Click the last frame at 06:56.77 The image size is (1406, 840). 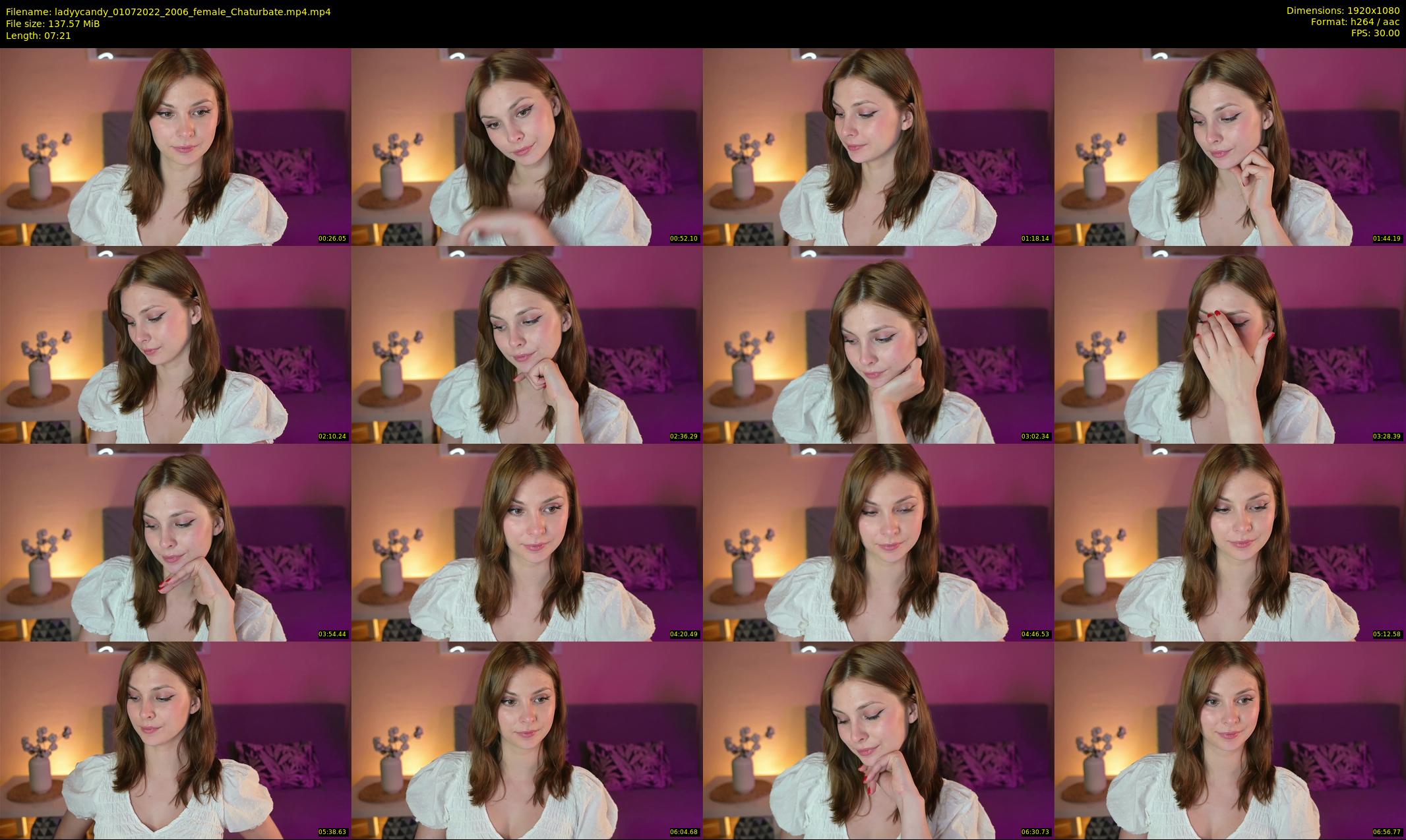coord(1230,740)
